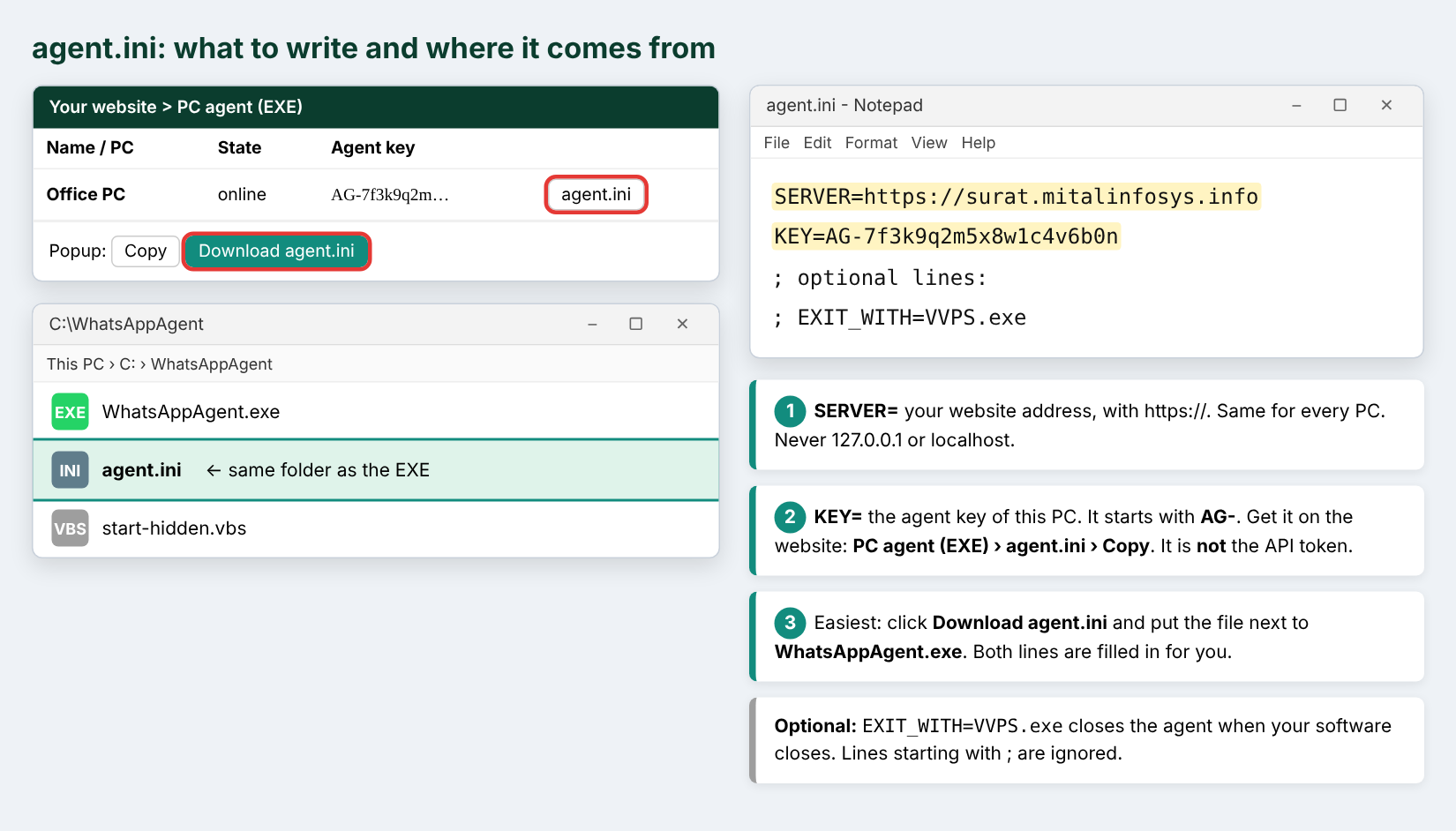Click C: in the breadcrumb path
Viewport: 1456px width, 831px height.
(x=127, y=364)
